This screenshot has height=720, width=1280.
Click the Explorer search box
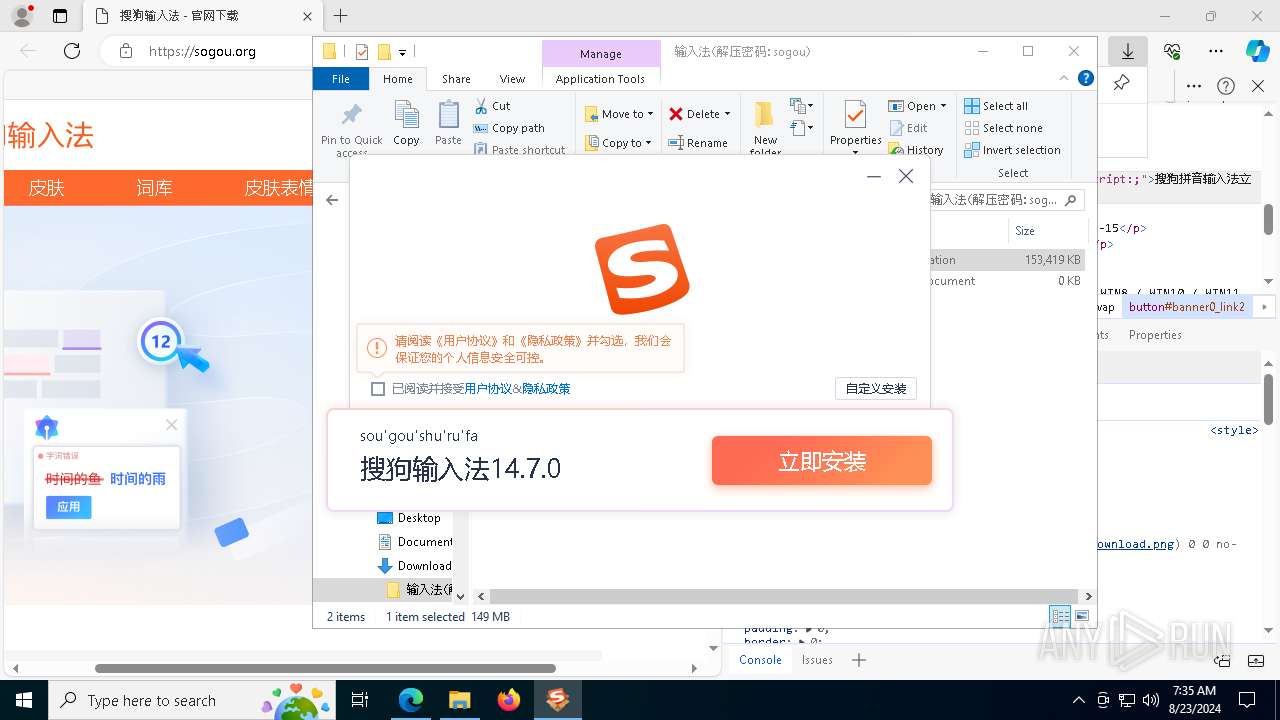pyautogui.click(x=1005, y=200)
